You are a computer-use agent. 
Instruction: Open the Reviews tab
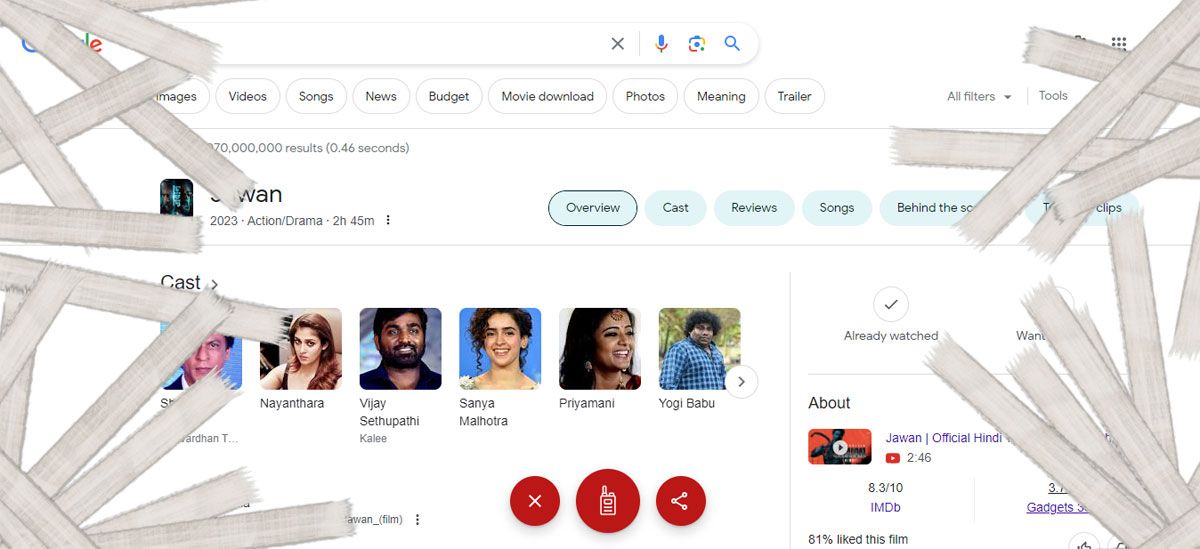point(754,208)
